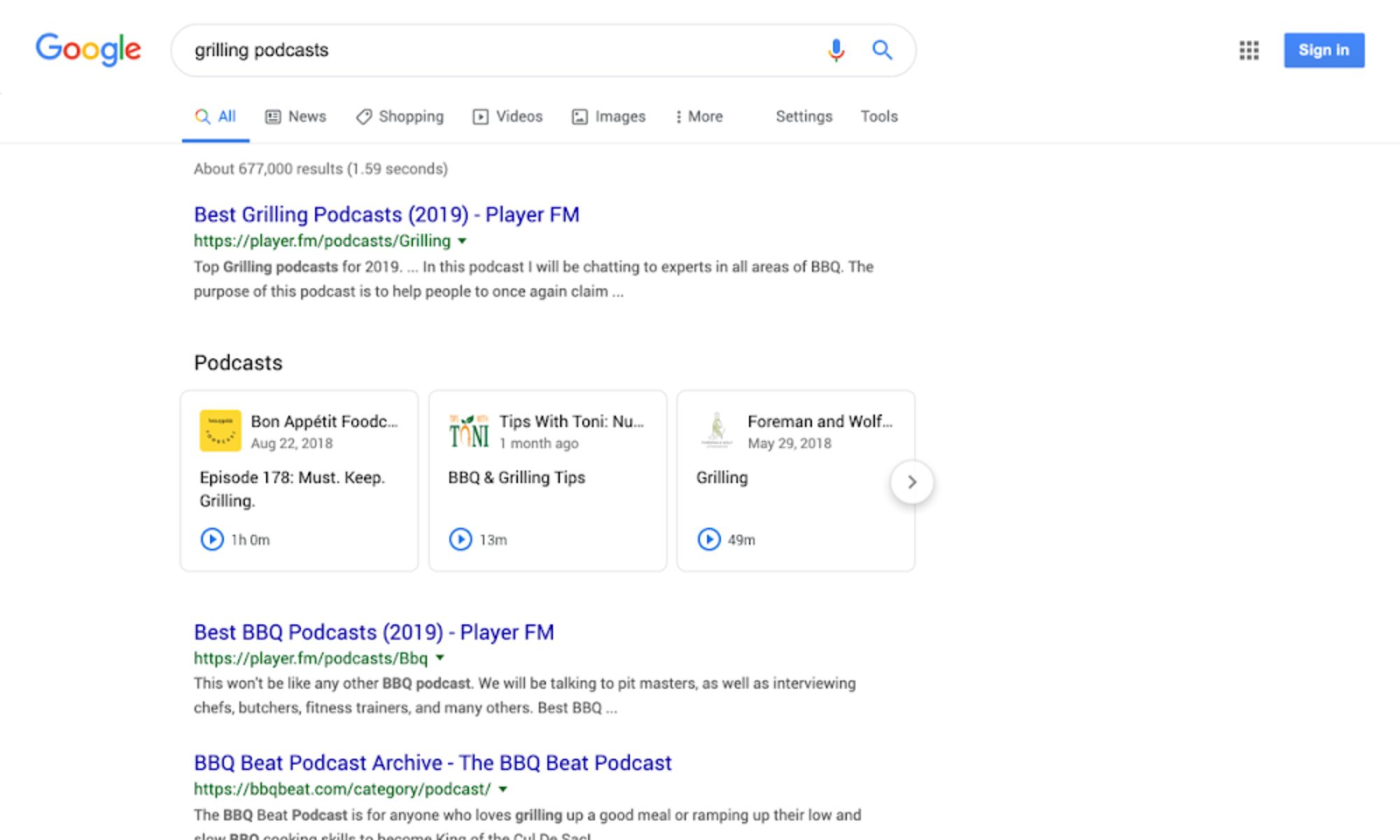Expand dropdown arrow beside bbqbeat.com URL
This screenshot has height=840, width=1400.
pos(503,790)
